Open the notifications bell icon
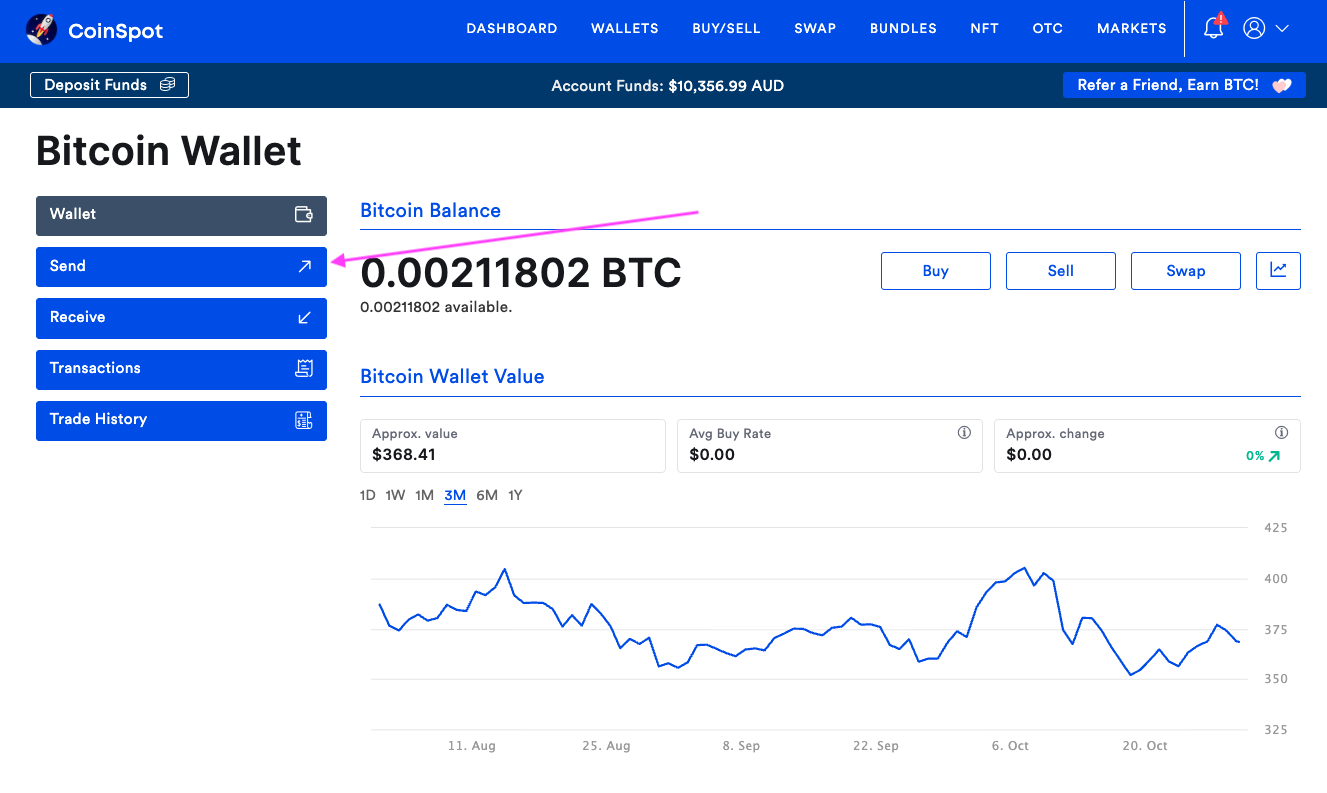The width and height of the screenshot is (1327, 793). point(1214,27)
